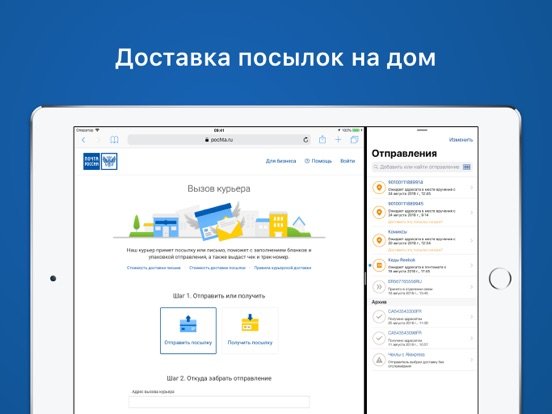This screenshot has height=414, width=552.
Task: Reload the pochta.ru page
Action: coord(306,140)
